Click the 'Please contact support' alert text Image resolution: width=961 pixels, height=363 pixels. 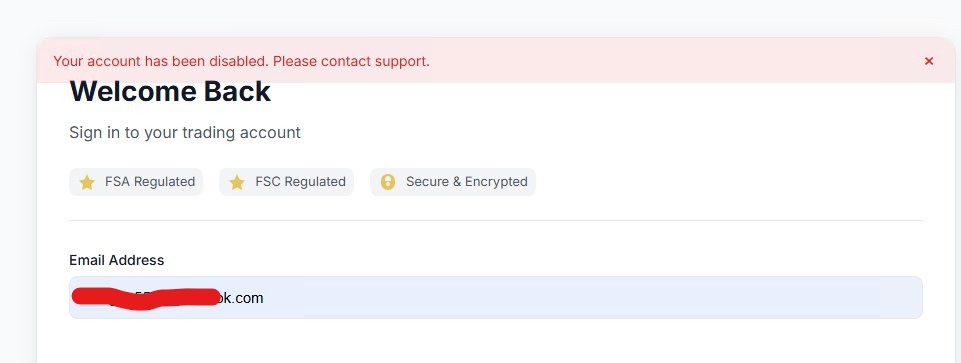pos(351,61)
